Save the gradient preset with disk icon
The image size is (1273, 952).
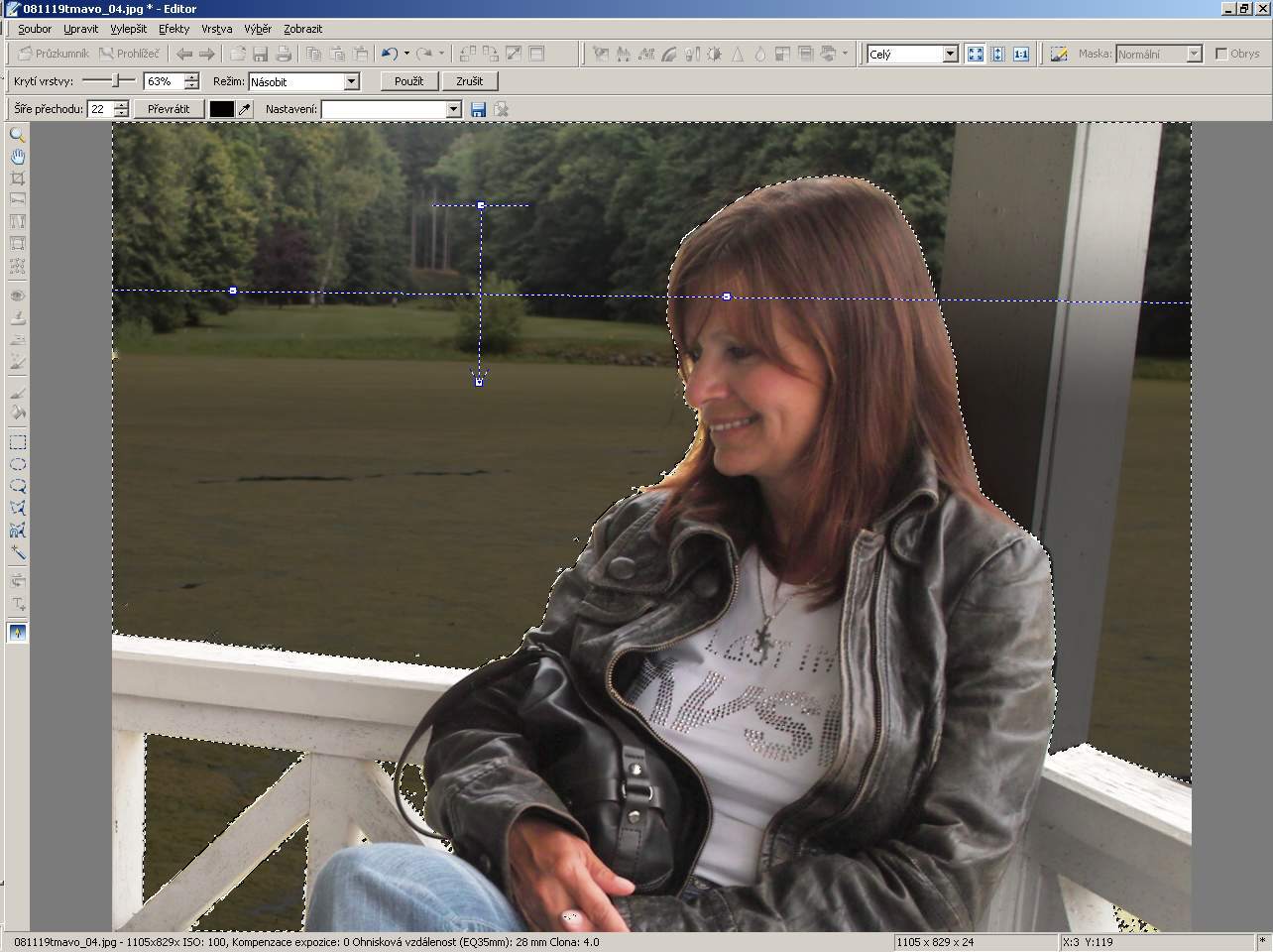coord(478,109)
